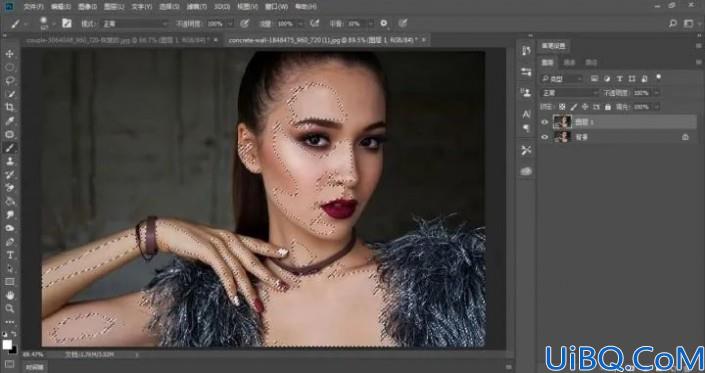Open the brush preset picker dropdown
This screenshot has width=705, height=373.
pyautogui.click(x=54, y=23)
